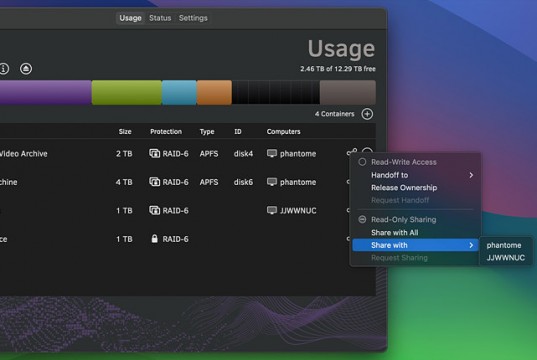Click the Request Sharing menu entry

click(x=399, y=258)
